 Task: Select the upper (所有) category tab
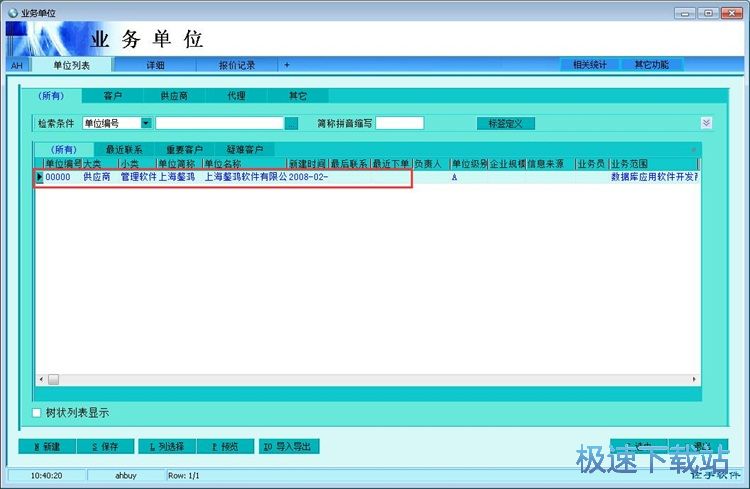click(51, 96)
